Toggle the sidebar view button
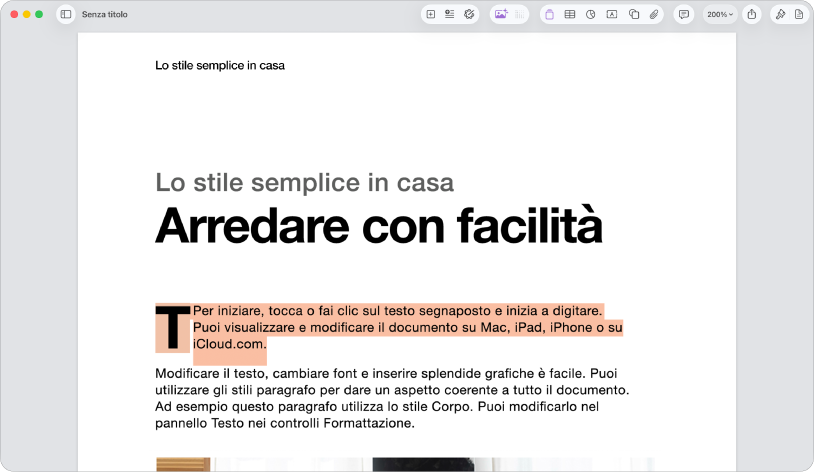 66,15
